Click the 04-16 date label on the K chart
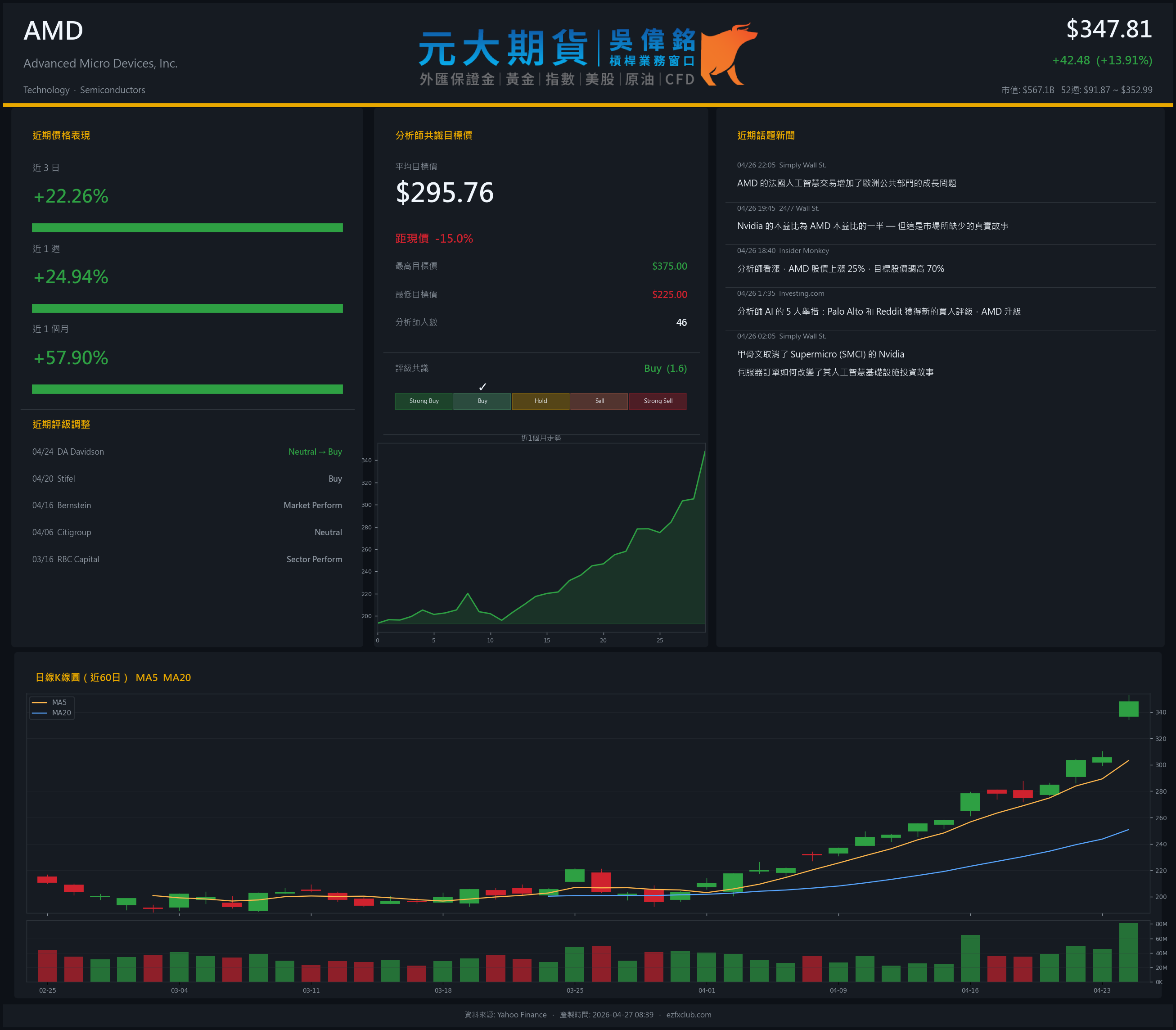Screen dimensions: 1176x1030 pos(970,990)
